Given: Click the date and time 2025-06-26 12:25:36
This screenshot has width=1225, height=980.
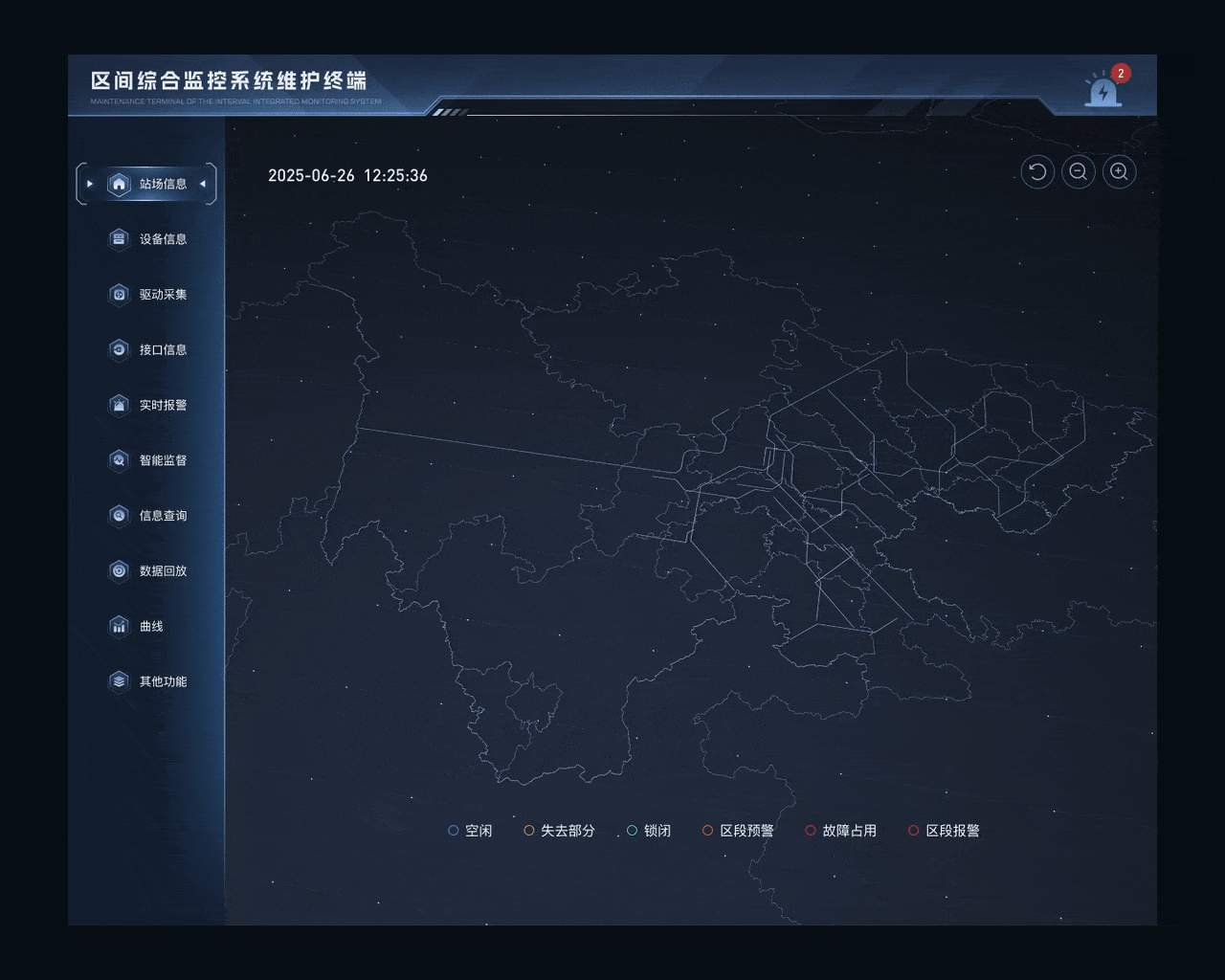Looking at the screenshot, I should tap(347, 175).
